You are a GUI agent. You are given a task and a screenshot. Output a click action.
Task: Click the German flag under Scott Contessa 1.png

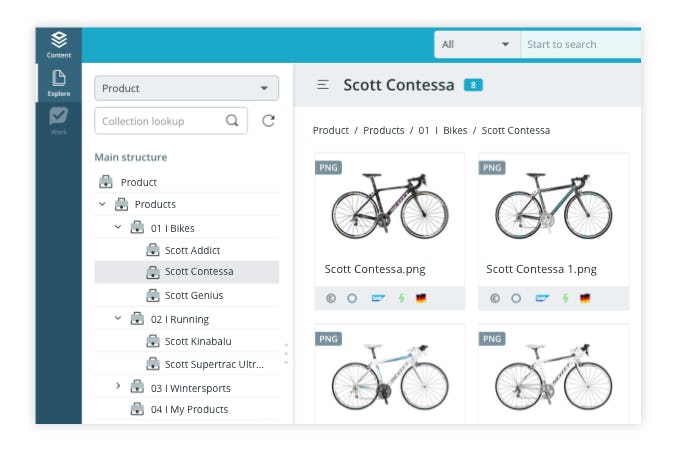pos(585,298)
